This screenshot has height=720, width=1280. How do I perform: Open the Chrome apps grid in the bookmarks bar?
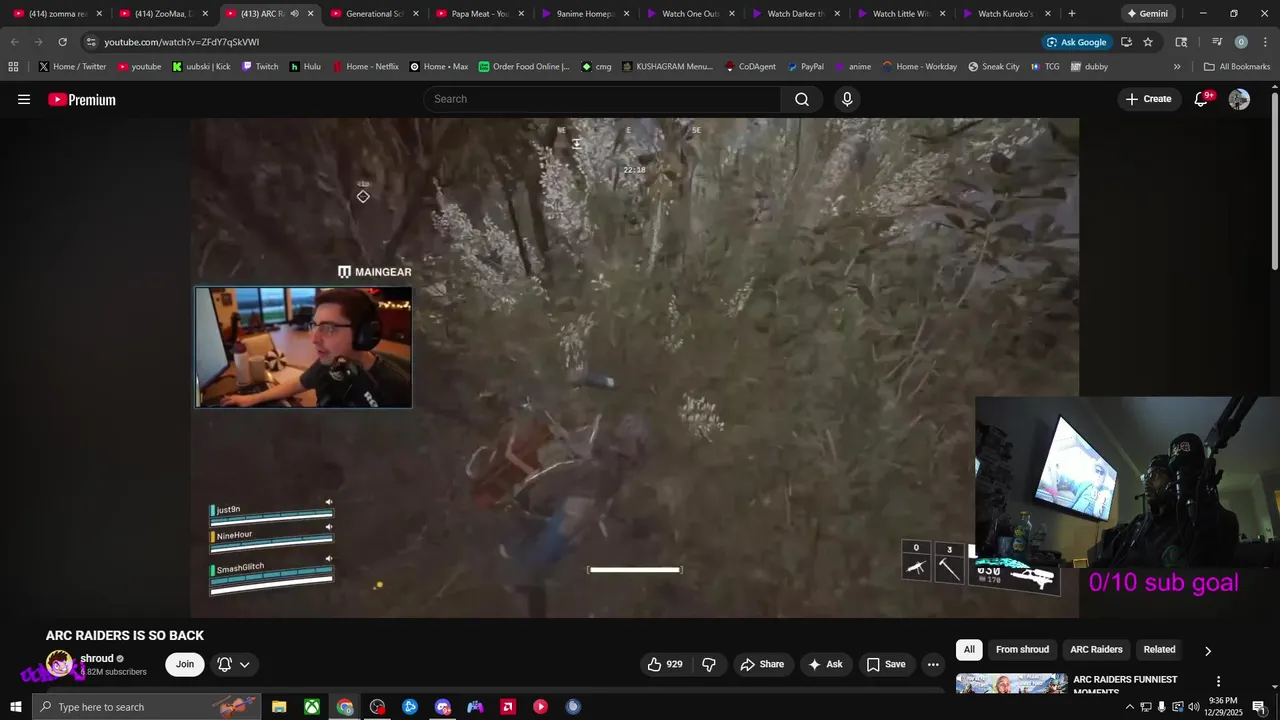pyautogui.click(x=13, y=67)
